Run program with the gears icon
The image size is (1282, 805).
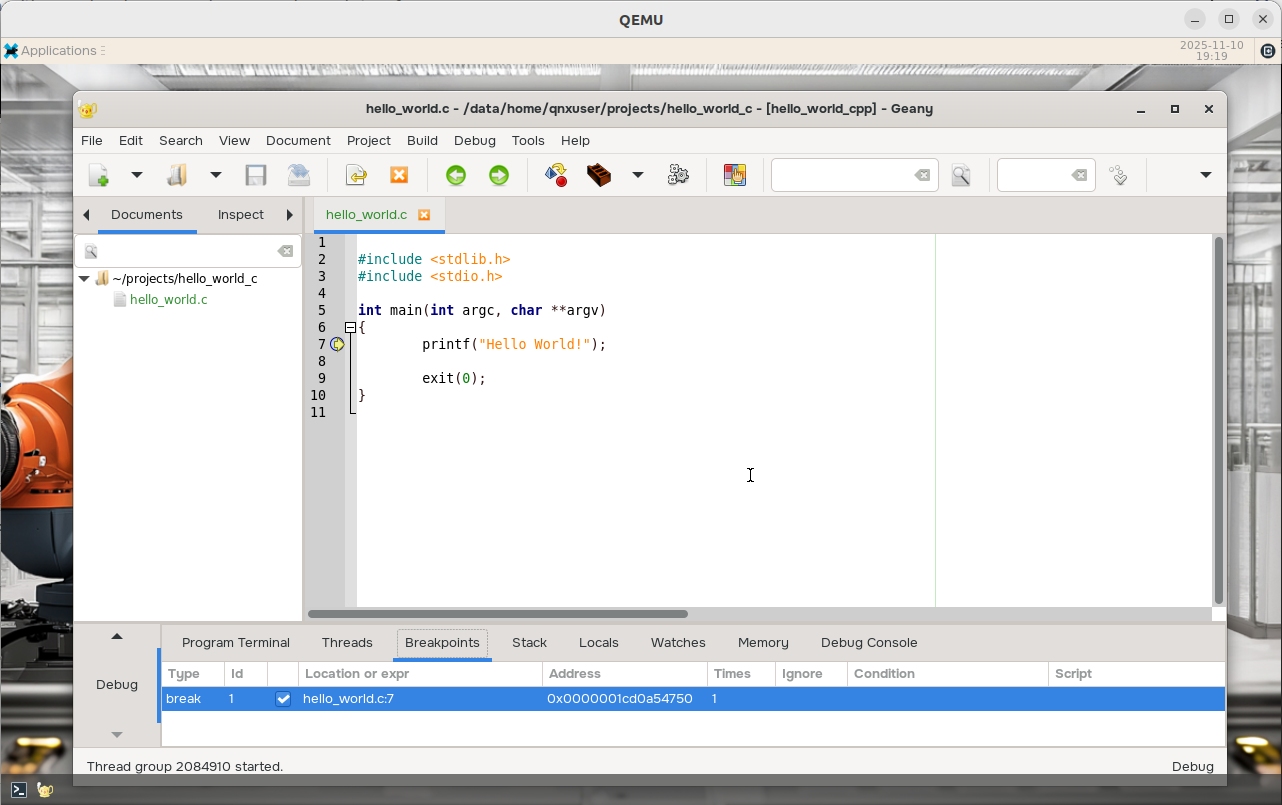(x=678, y=175)
